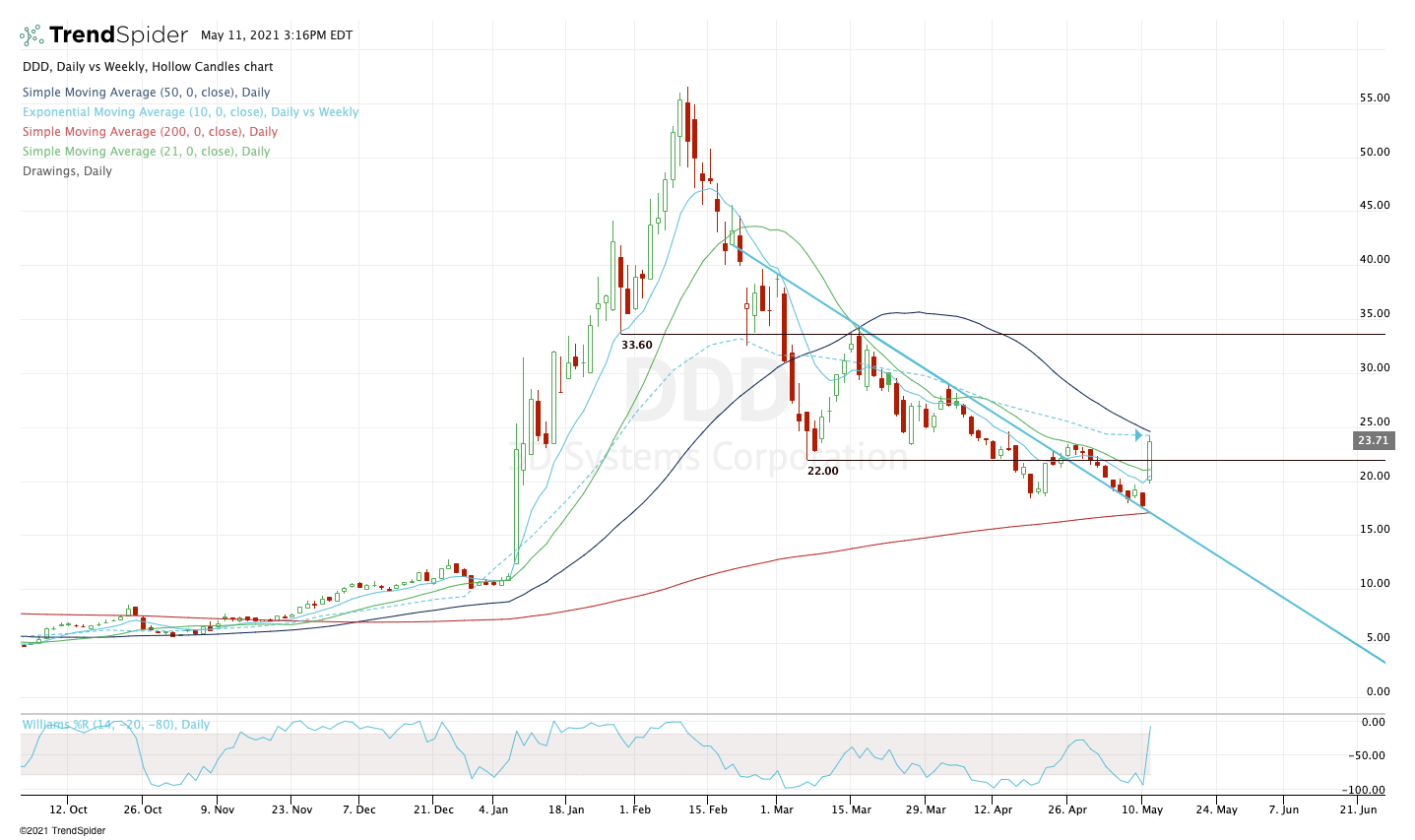Click the May 11, 2021 timestamp
Viewport: 1415px width, 840px height.
[x=277, y=35]
